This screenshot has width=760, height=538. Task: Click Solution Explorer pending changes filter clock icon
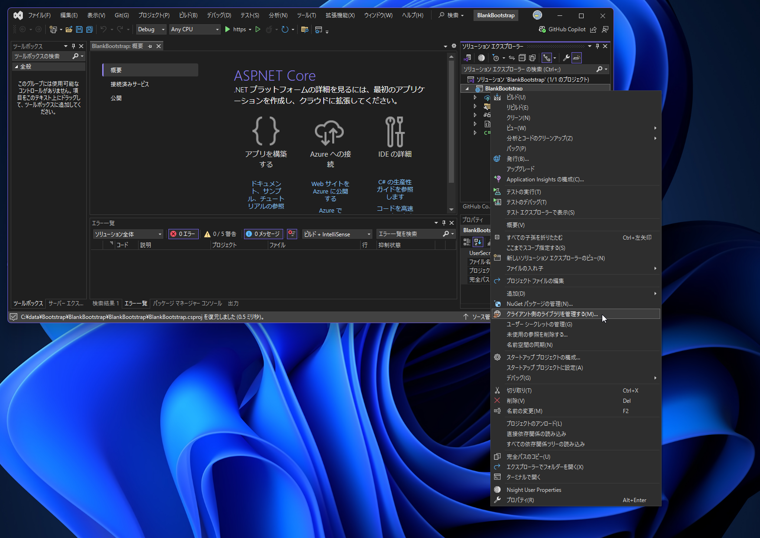pyautogui.click(x=495, y=58)
